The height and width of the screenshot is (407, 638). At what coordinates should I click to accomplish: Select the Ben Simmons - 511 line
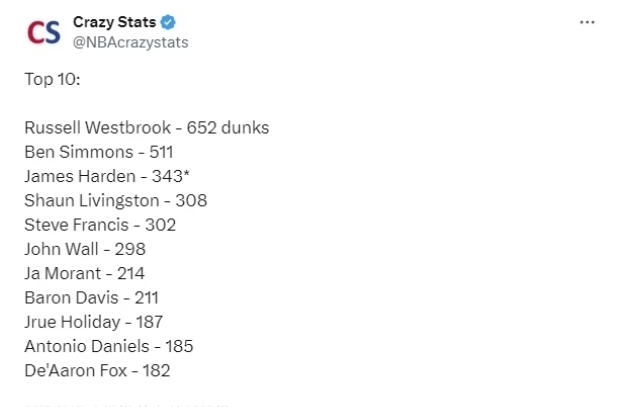pos(99,152)
